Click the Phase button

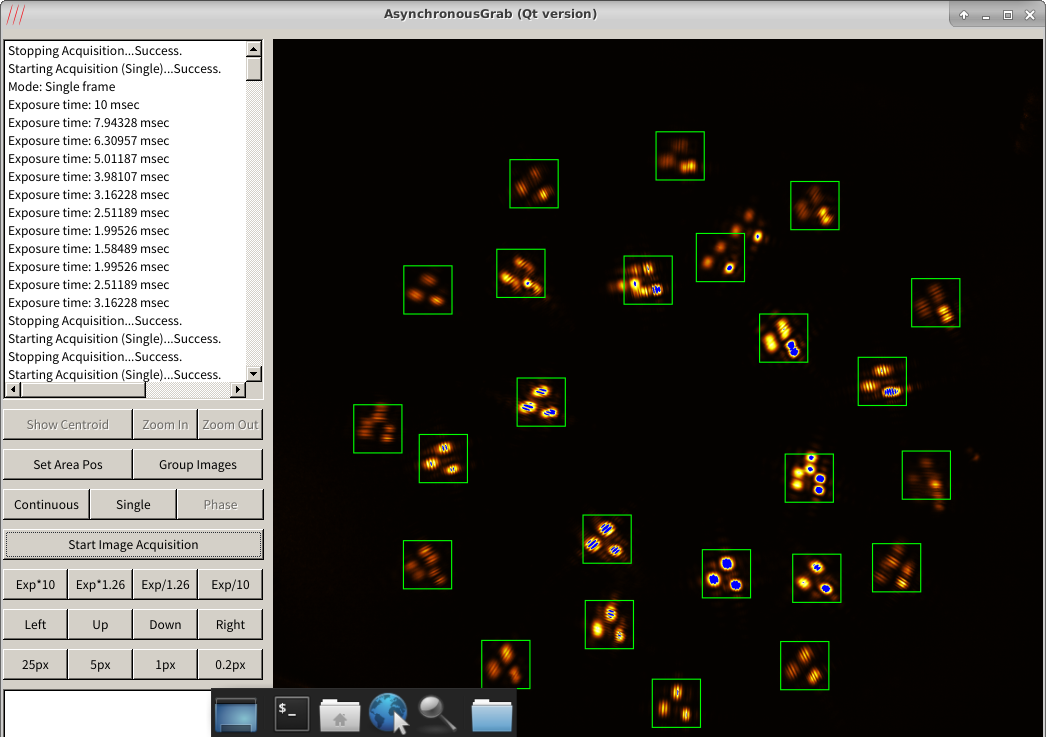point(220,505)
